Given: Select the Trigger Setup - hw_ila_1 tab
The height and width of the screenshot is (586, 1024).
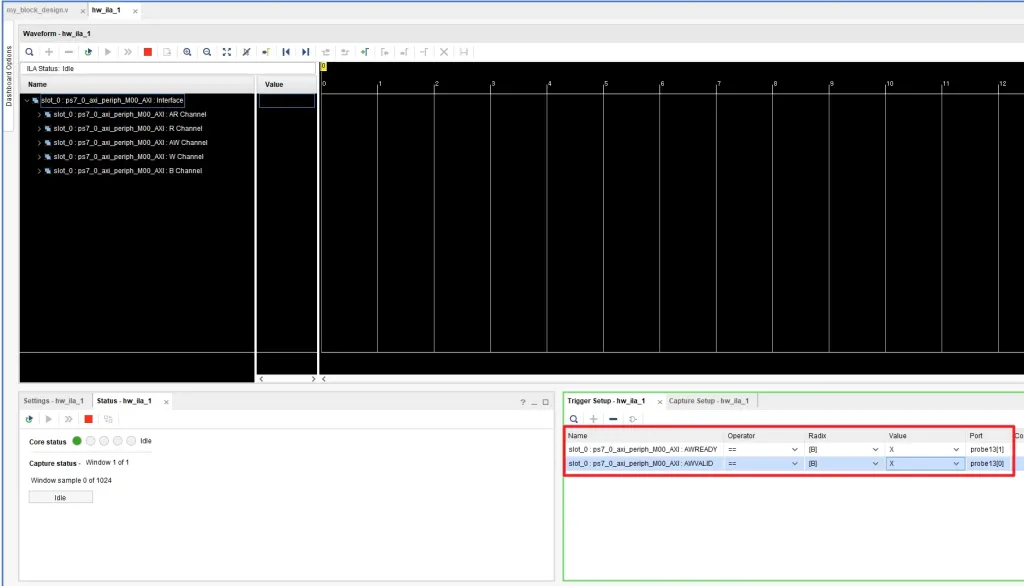Looking at the screenshot, I should click(x=606, y=401).
